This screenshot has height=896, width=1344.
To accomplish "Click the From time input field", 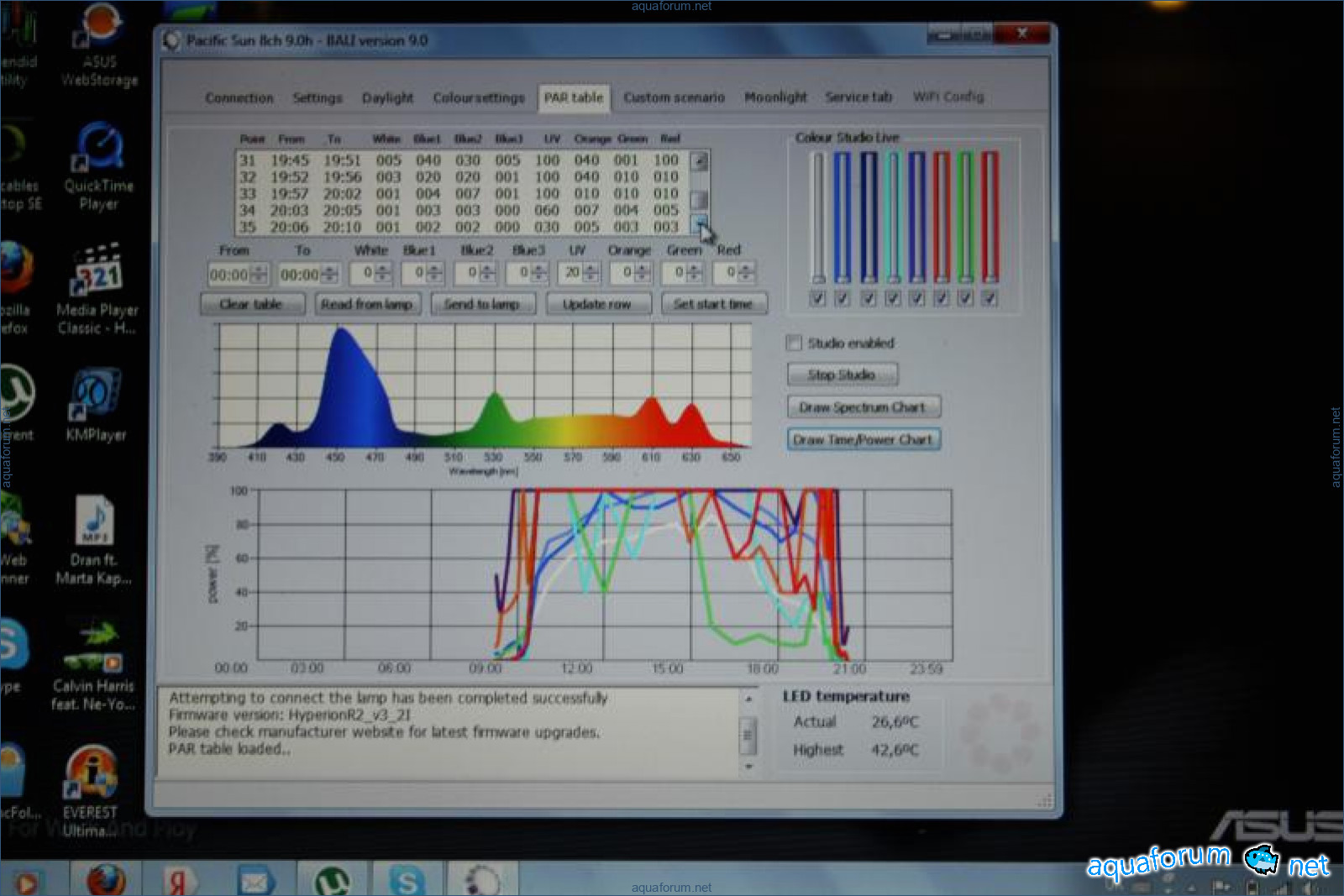I will pyautogui.click(x=229, y=275).
